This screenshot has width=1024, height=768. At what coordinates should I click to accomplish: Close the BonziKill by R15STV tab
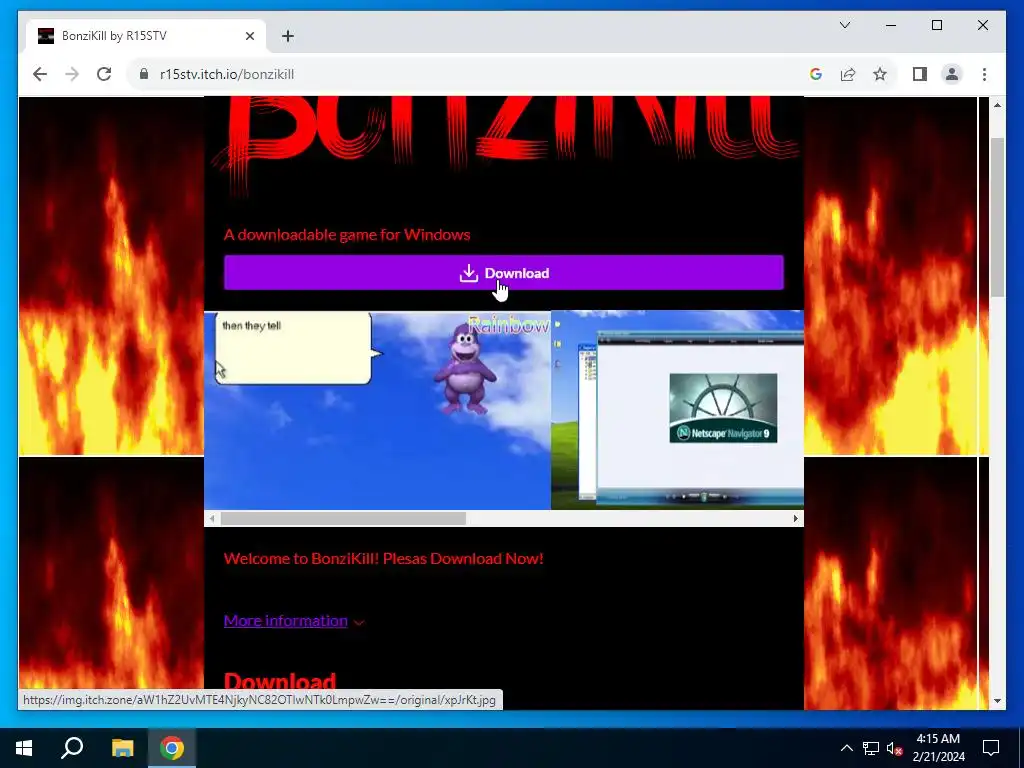click(249, 36)
